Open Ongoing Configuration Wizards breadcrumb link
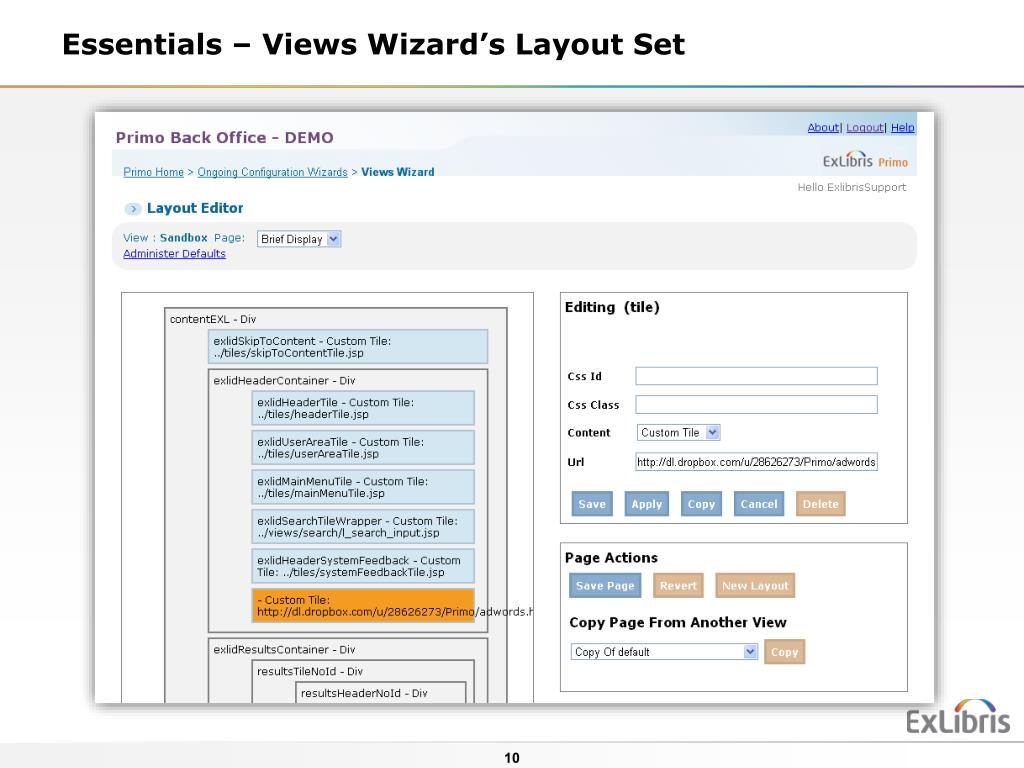The height and width of the screenshot is (768, 1024). 272,172
